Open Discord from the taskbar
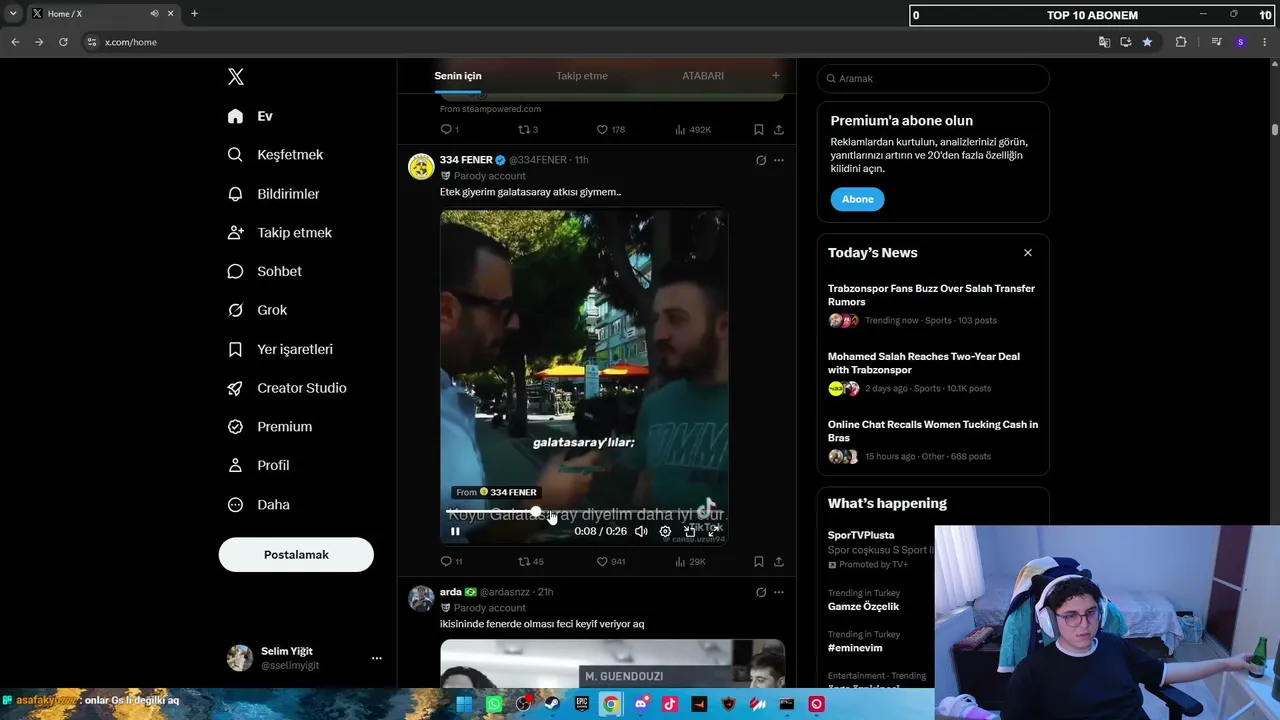 pyautogui.click(x=641, y=704)
